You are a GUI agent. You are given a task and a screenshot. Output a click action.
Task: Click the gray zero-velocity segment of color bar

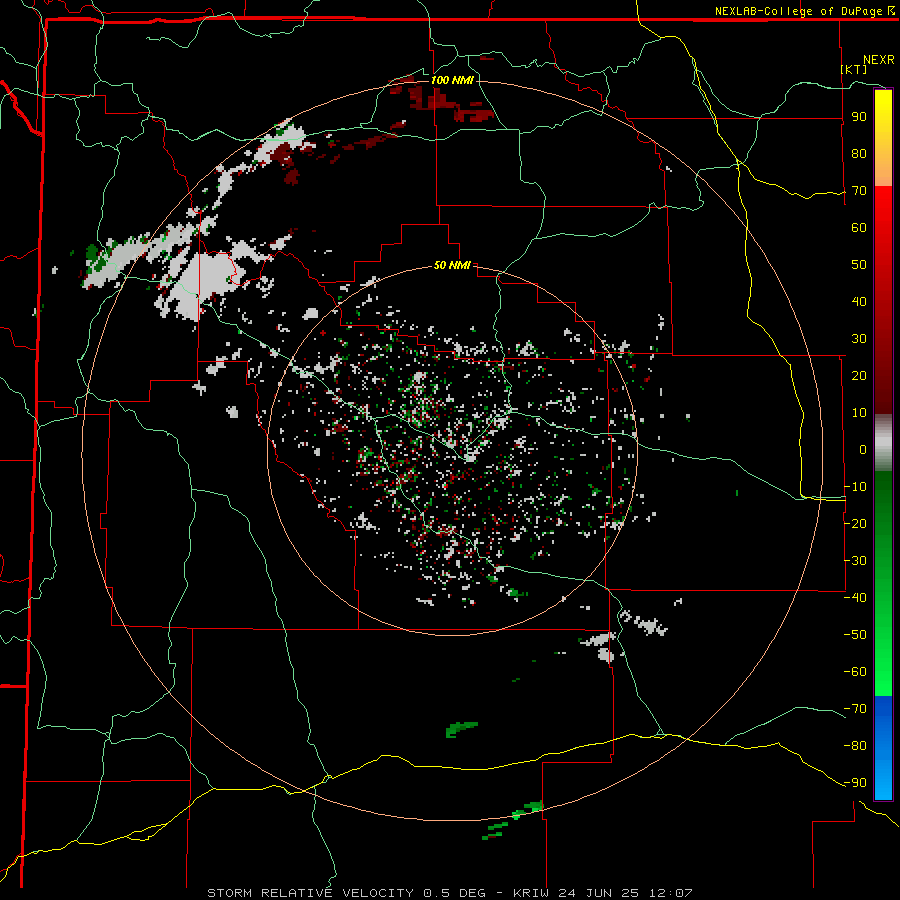(883, 443)
